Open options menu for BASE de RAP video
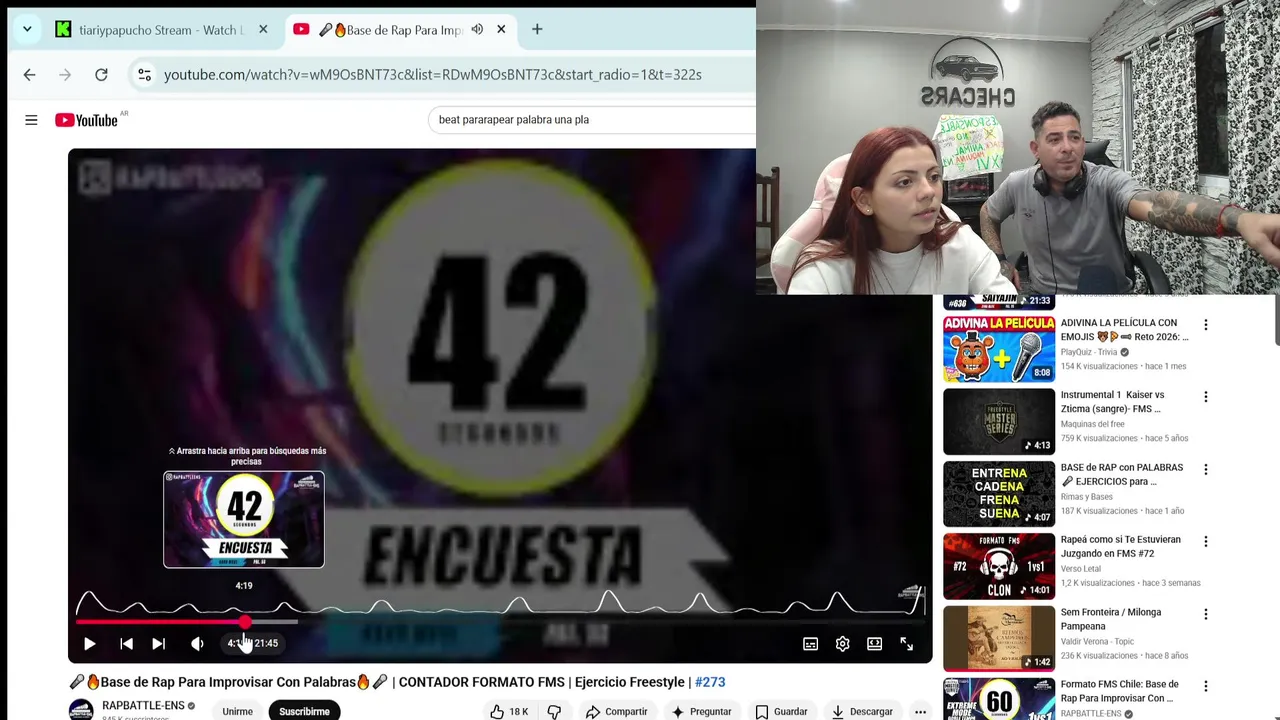Screen dimensions: 1280x720 [x=1206, y=469]
